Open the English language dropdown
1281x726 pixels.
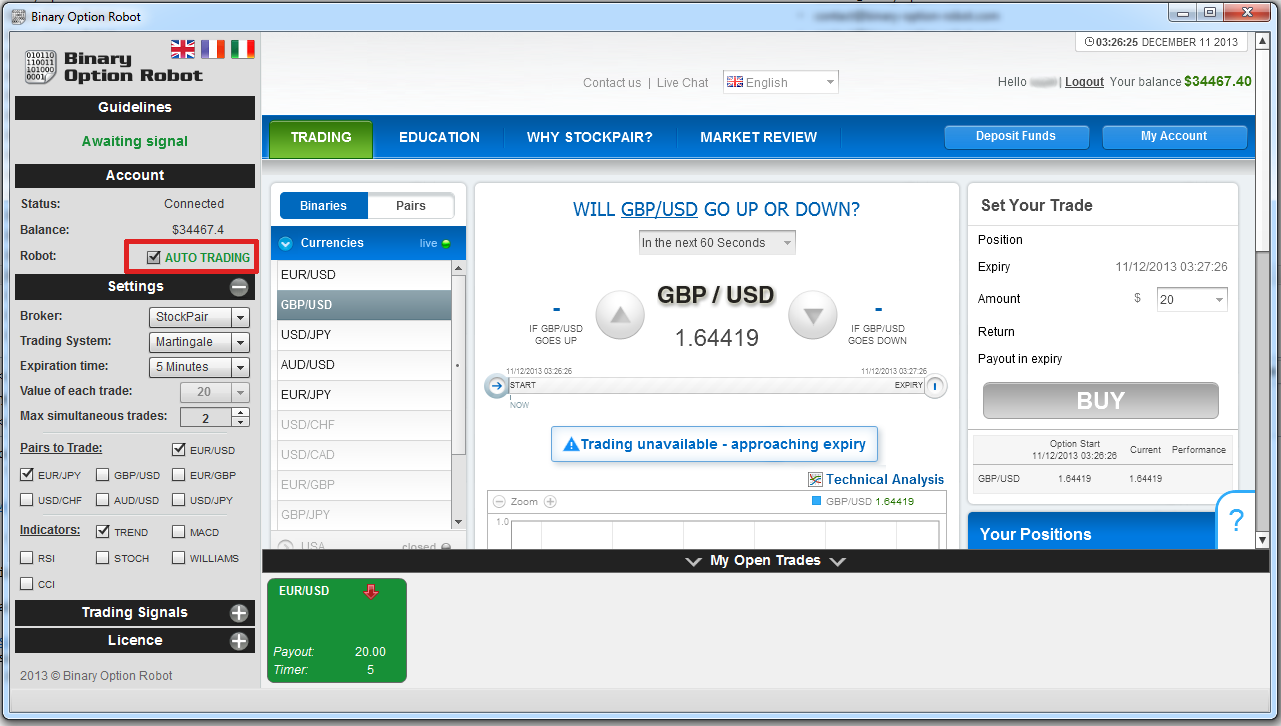pyautogui.click(x=781, y=83)
